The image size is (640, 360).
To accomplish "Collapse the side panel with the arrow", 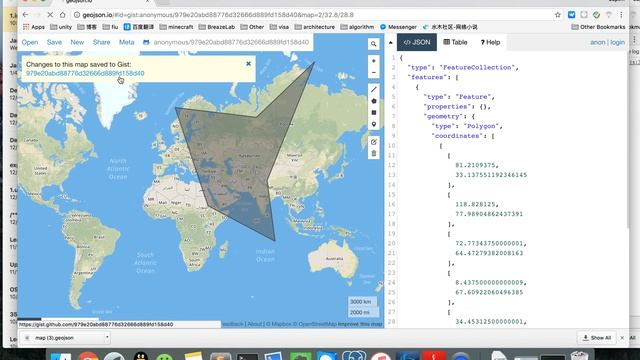I will tap(391, 42).
